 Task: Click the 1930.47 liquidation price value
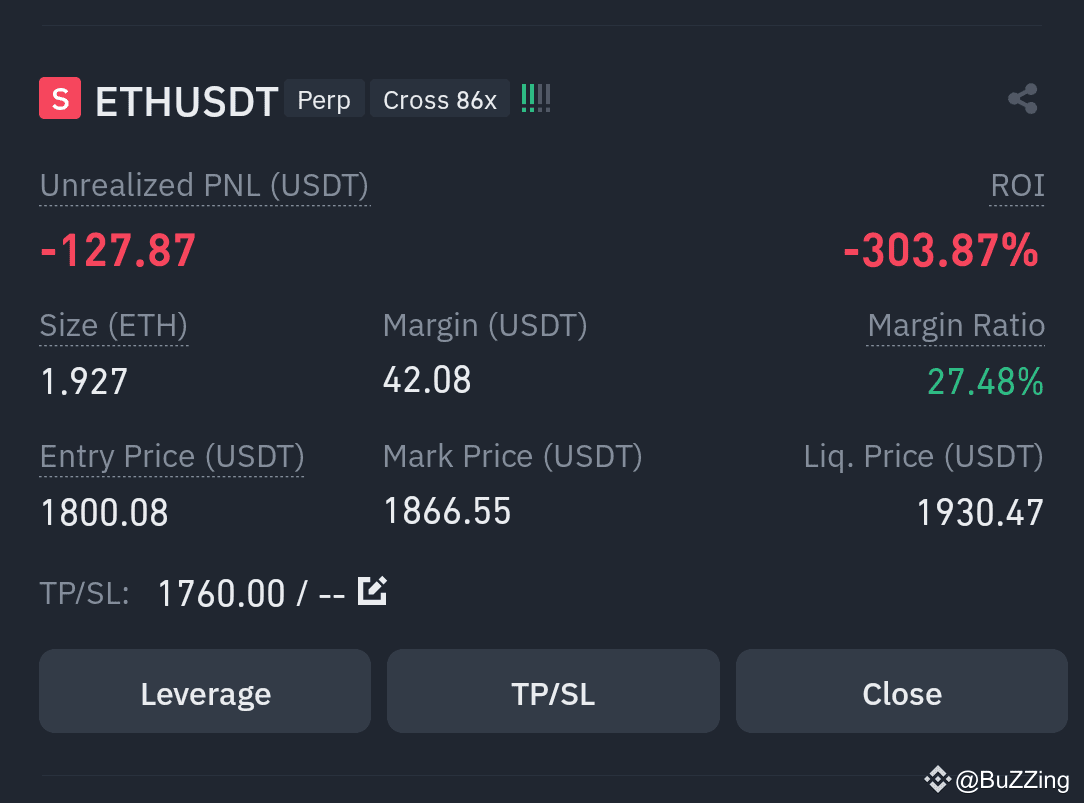980,512
